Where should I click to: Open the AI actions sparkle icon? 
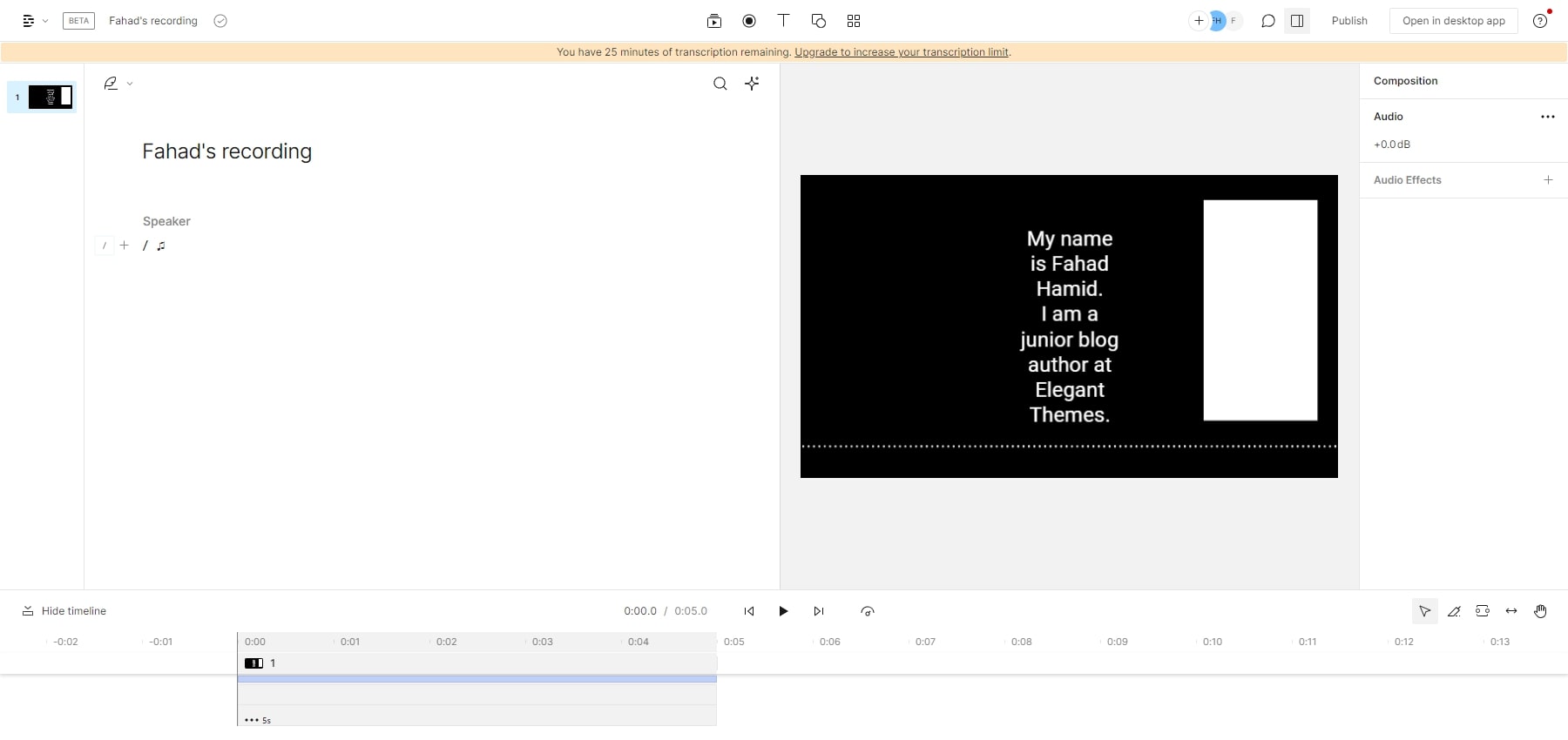[x=753, y=84]
